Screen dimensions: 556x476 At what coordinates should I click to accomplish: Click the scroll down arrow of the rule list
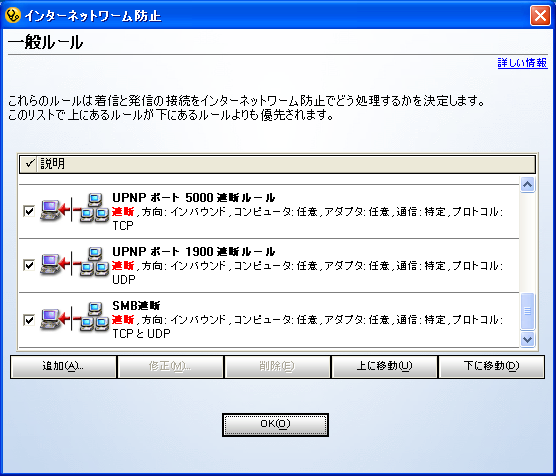click(527, 339)
